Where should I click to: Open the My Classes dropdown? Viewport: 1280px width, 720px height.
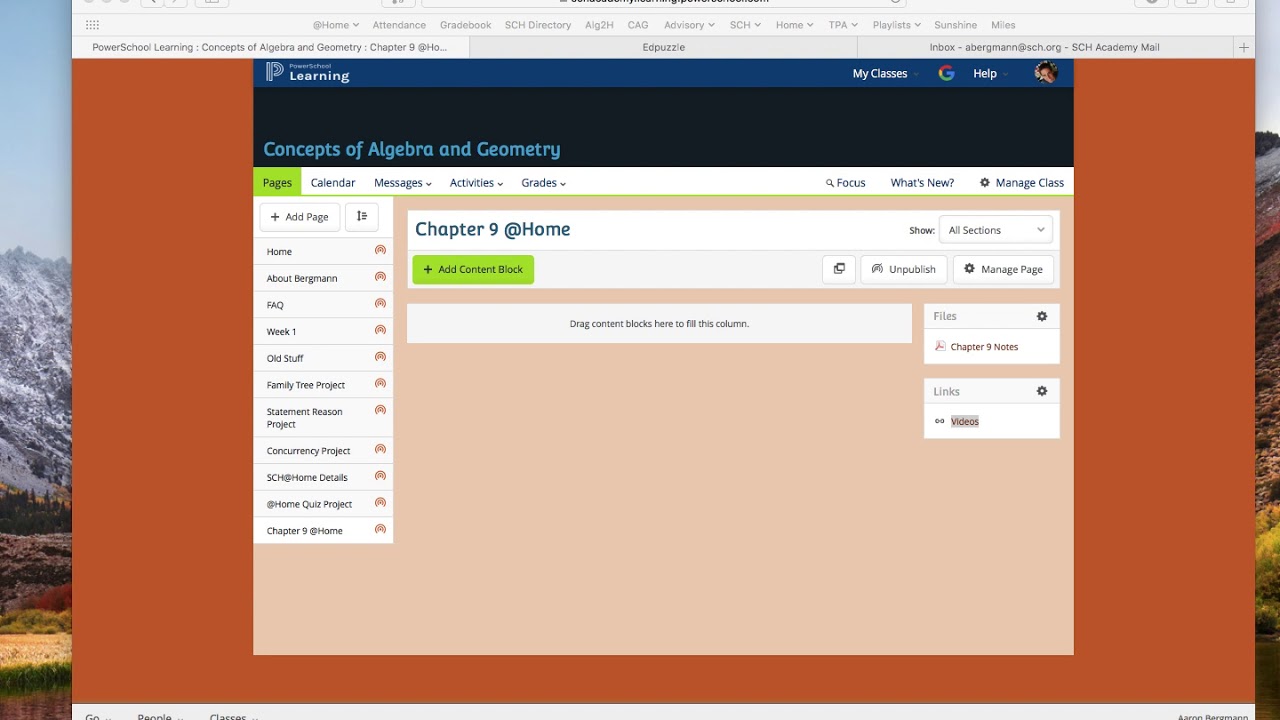click(x=885, y=73)
